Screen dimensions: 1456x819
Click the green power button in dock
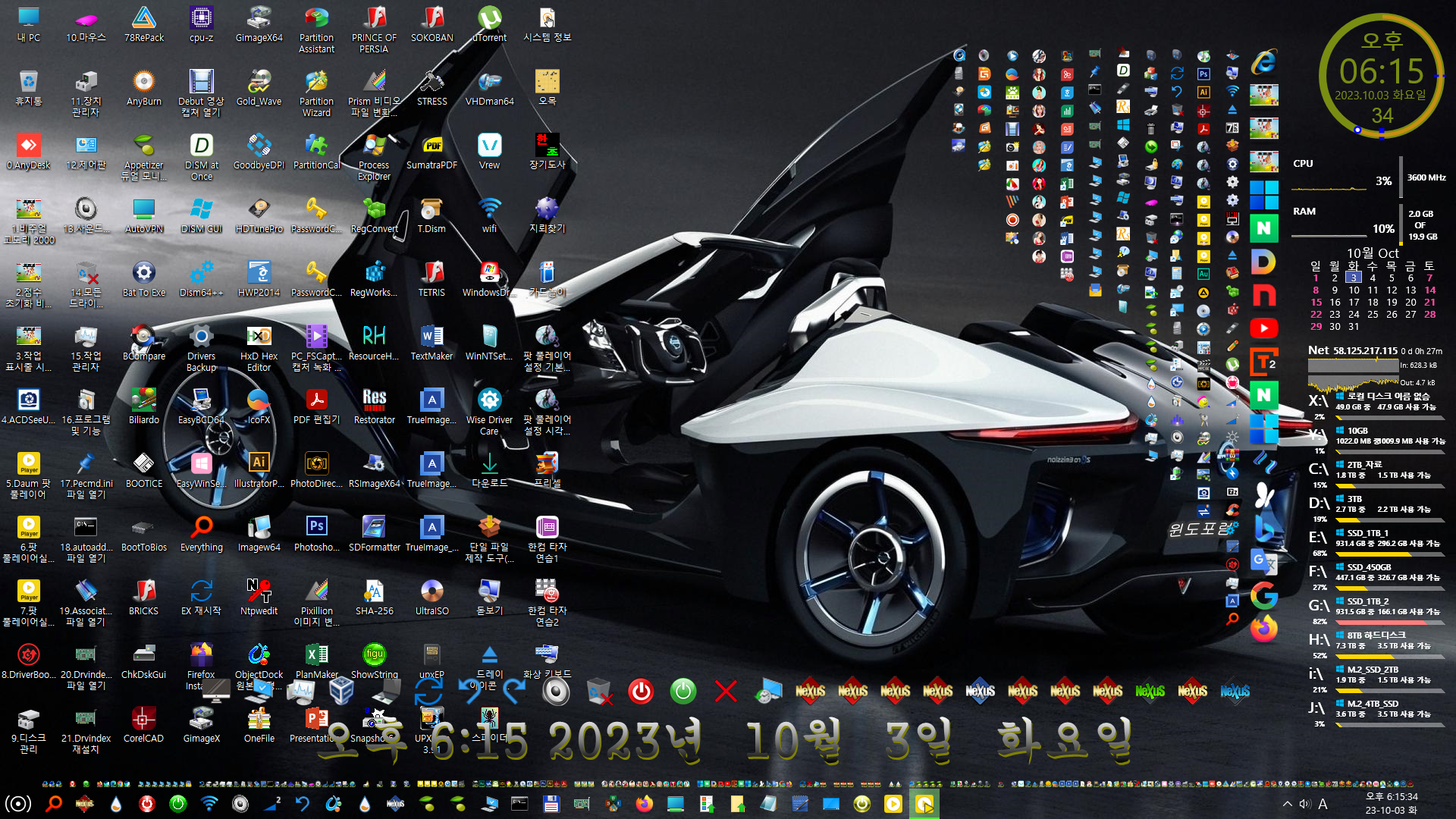click(683, 691)
